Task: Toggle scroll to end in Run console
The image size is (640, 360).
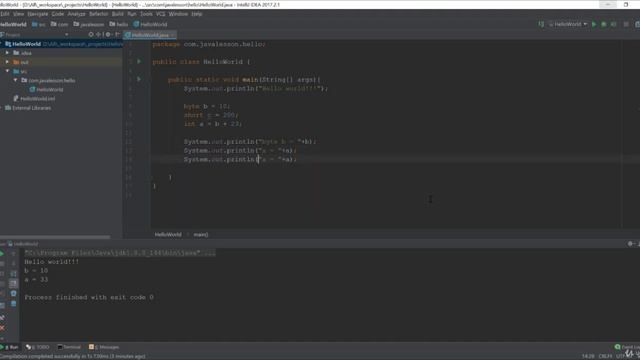Action: (13, 283)
